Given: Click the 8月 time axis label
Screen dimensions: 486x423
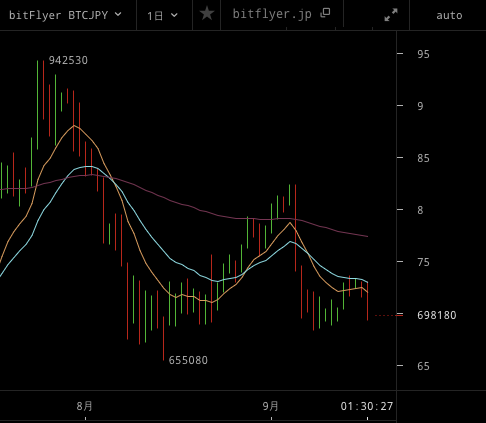Looking at the screenshot, I should click(84, 406).
